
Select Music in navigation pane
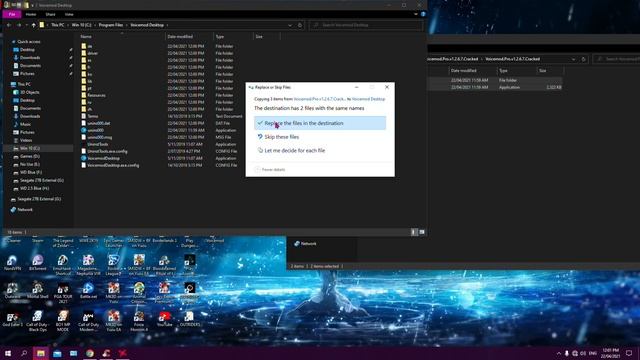(25, 124)
